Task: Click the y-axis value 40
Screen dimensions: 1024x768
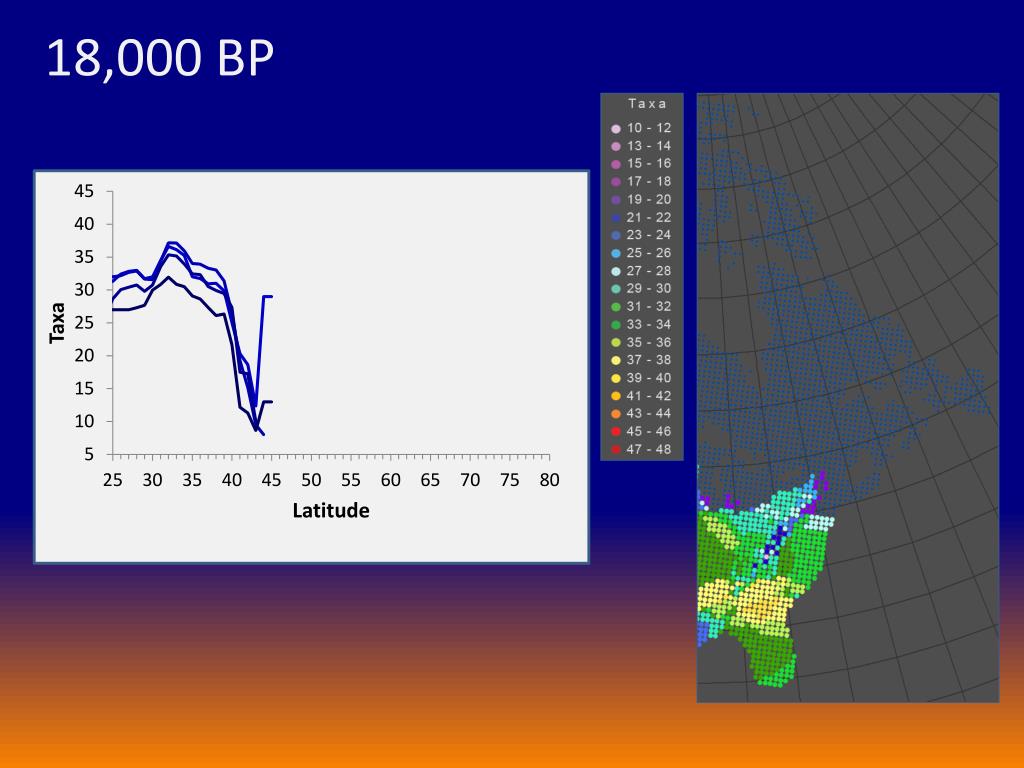Action: click(84, 224)
